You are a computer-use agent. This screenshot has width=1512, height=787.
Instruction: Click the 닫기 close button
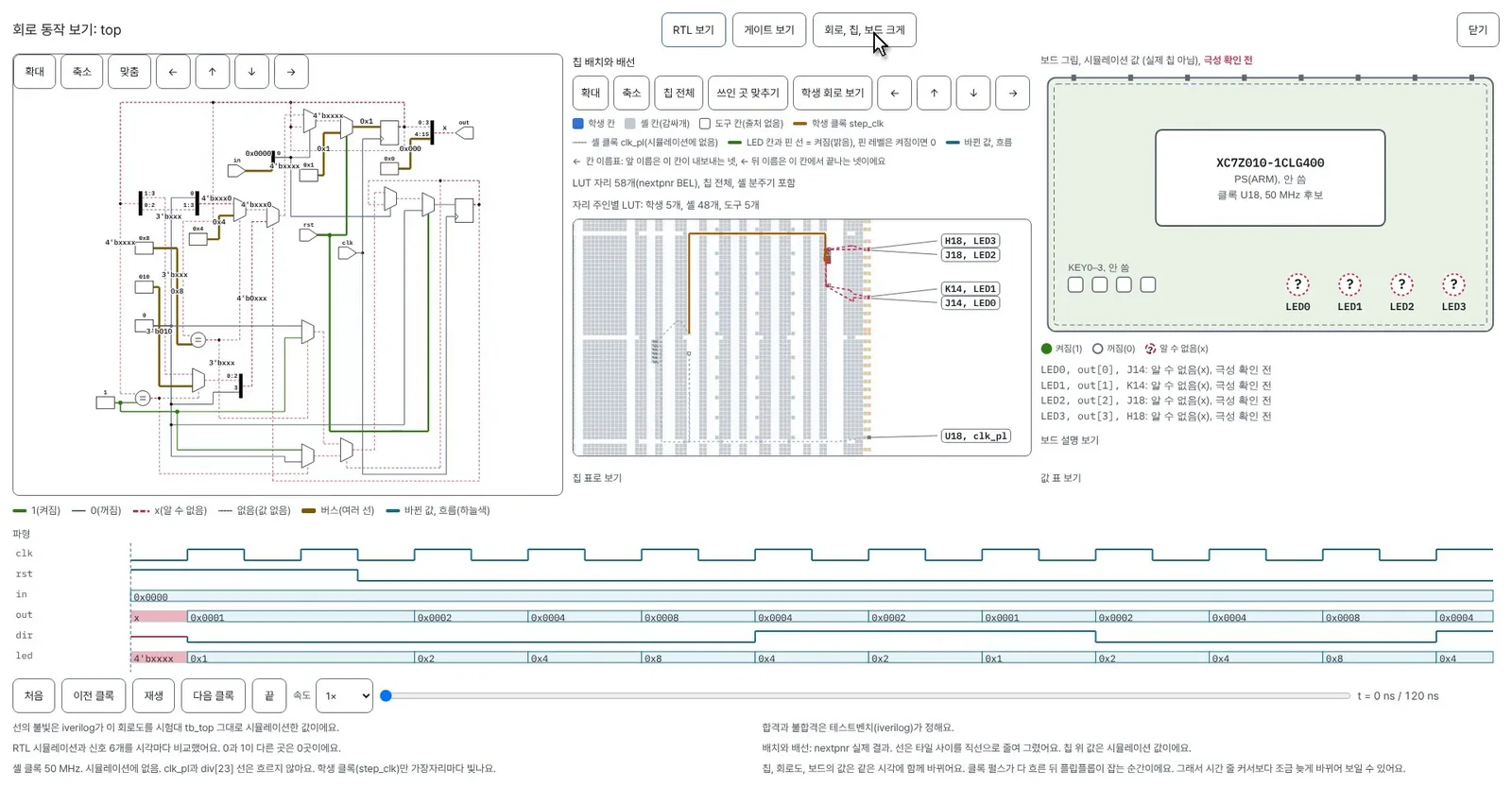coord(1478,30)
